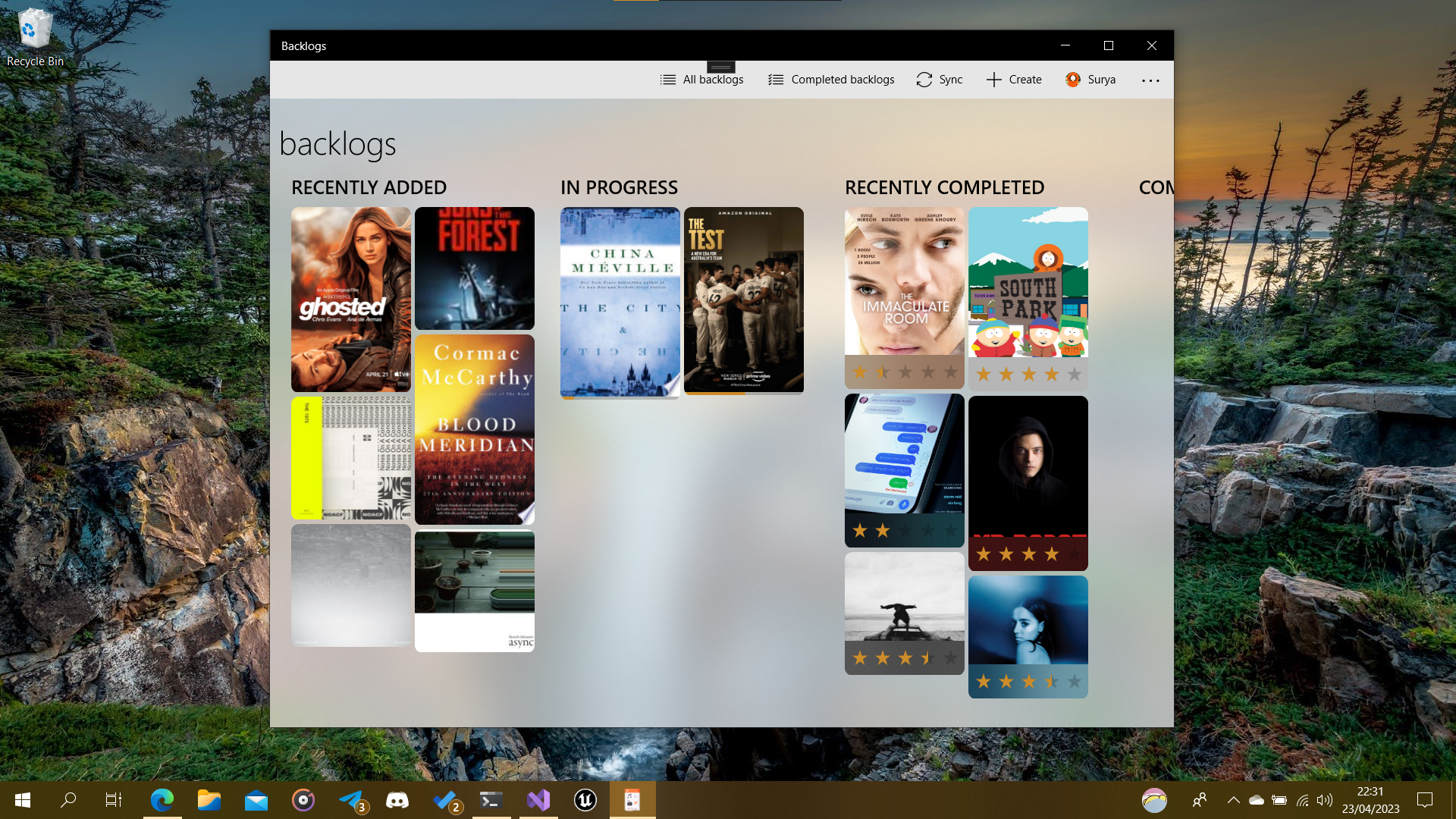The width and height of the screenshot is (1456, 819).
Task: Expand hidden system tray icons chevron
Action: (1233, 800)
